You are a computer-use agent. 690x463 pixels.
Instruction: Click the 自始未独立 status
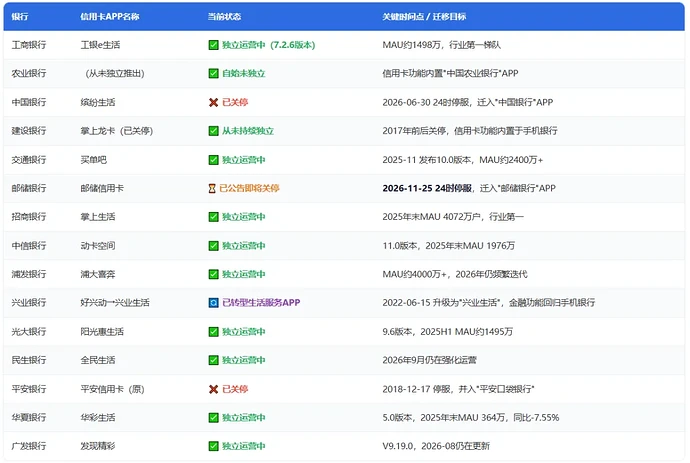[243, 73]
